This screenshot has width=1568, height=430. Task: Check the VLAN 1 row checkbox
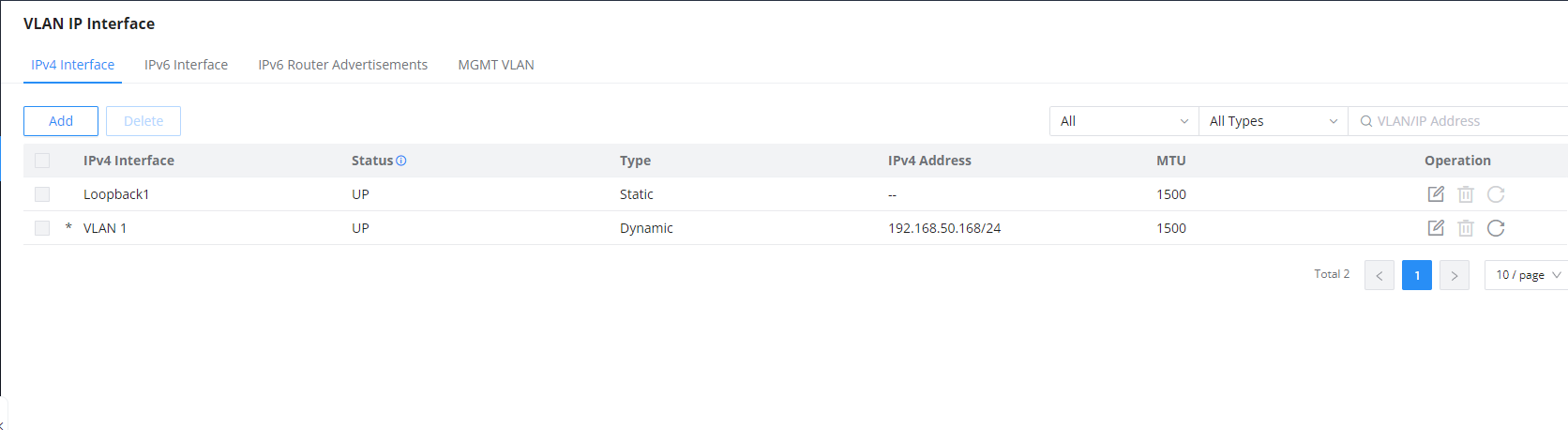coord(42,228)
